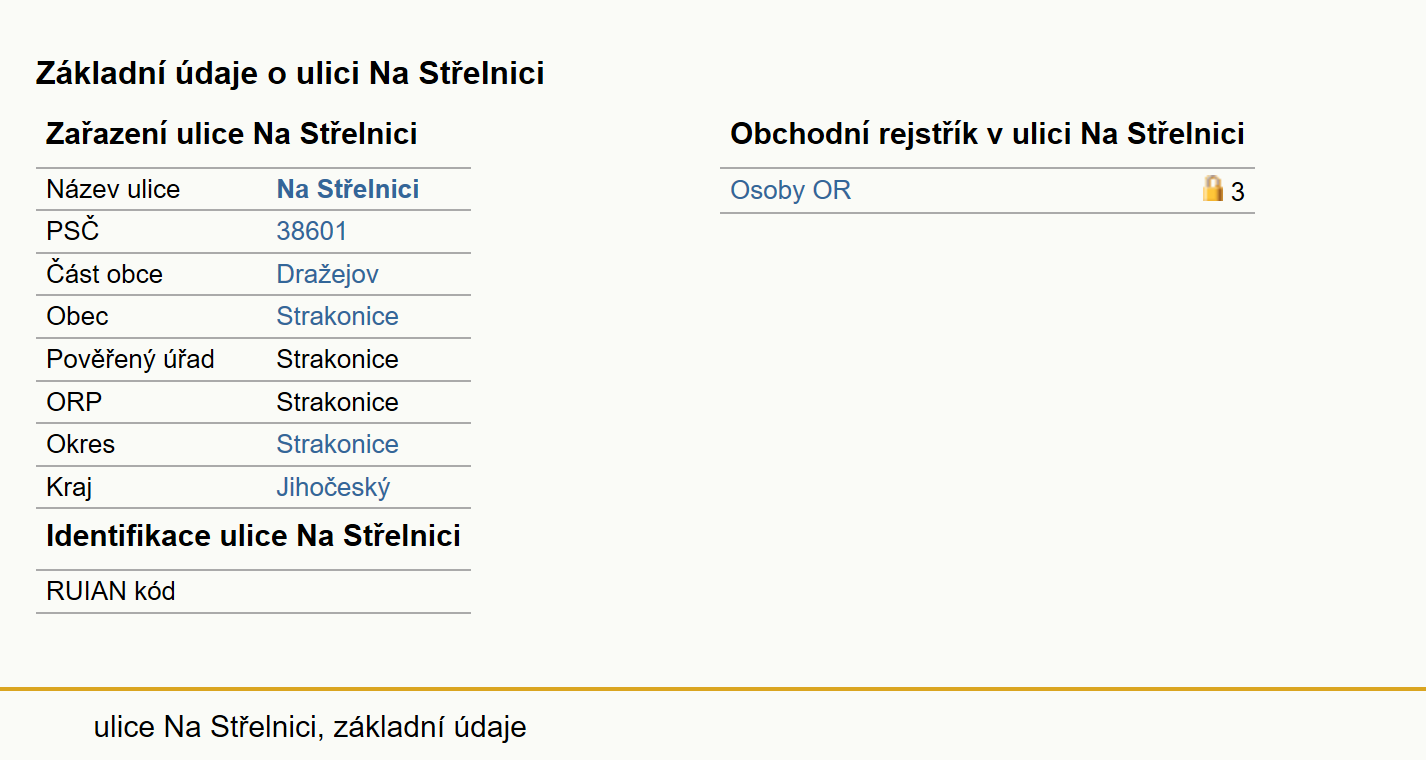Image resolution: width=1426 pixels, height=760 pixels.
Task: Select the Zařazení ulice Na Střelnici heading
Action: (x=232, y=134)
